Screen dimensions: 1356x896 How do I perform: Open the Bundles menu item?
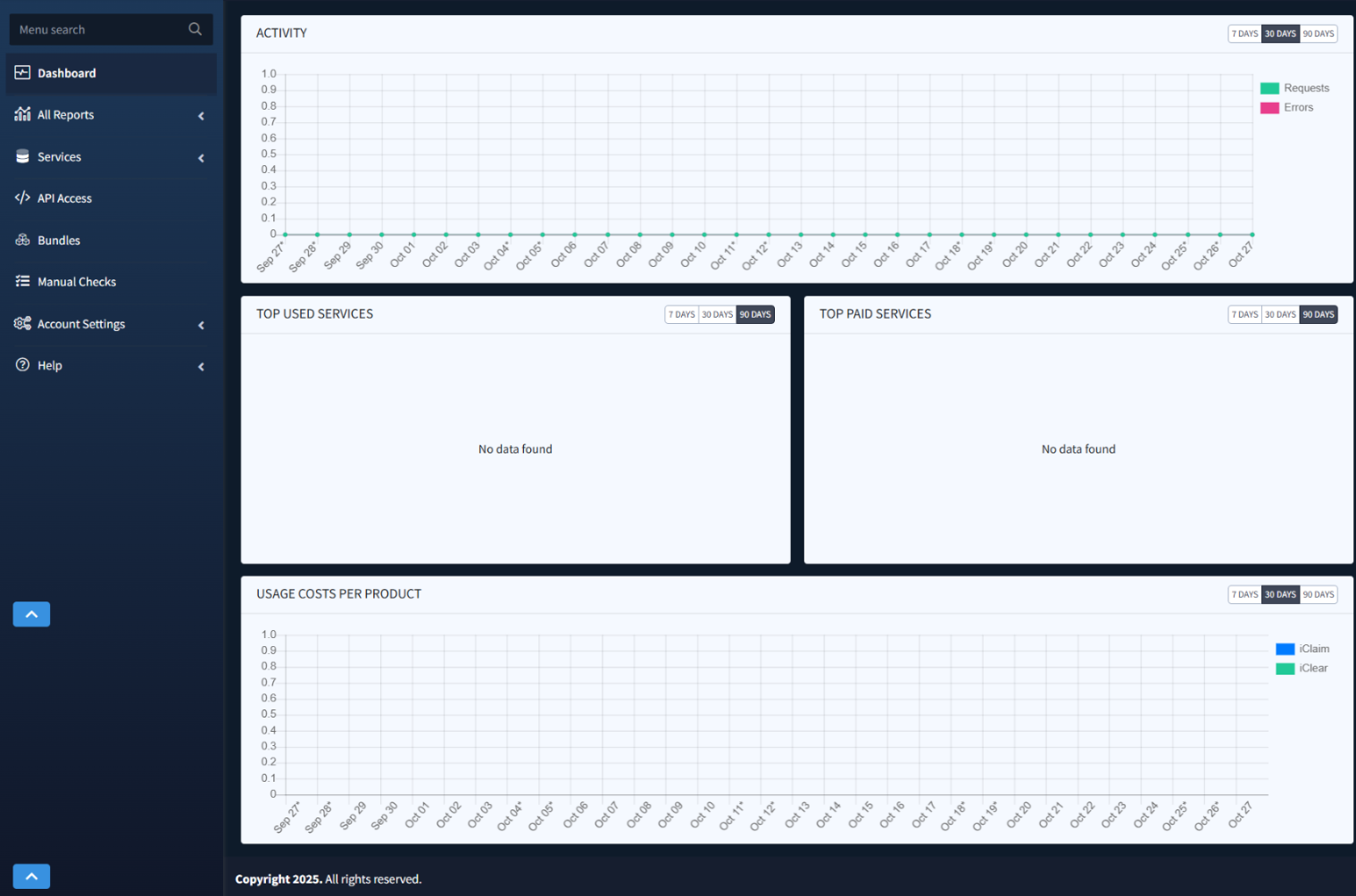pos(59,241)
